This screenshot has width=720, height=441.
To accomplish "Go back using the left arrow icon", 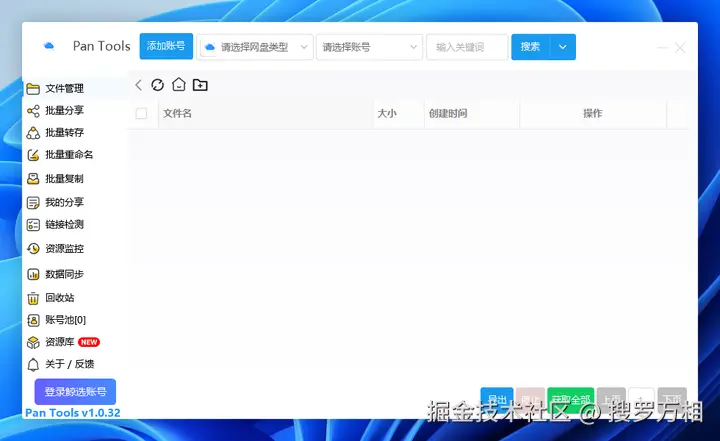I will 139,85.
